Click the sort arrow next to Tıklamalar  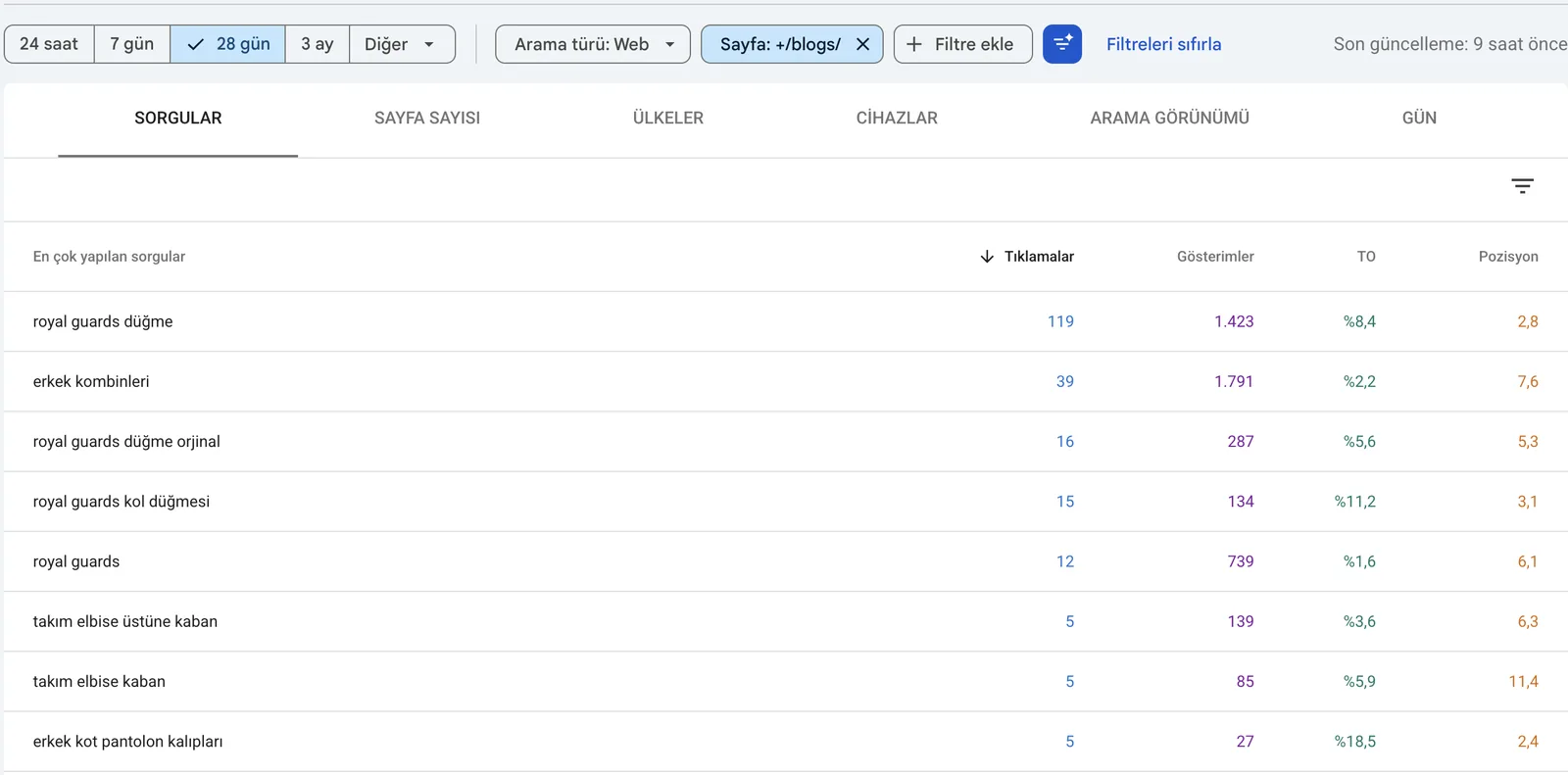coord(987,257)
